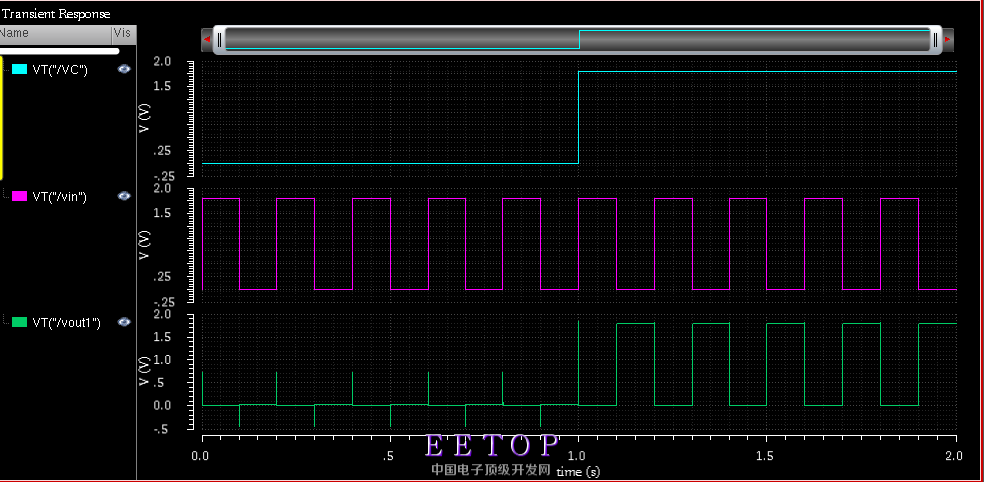
Task: Click the left red arrow of zoom scrollbar
Action: pos(206,40)
